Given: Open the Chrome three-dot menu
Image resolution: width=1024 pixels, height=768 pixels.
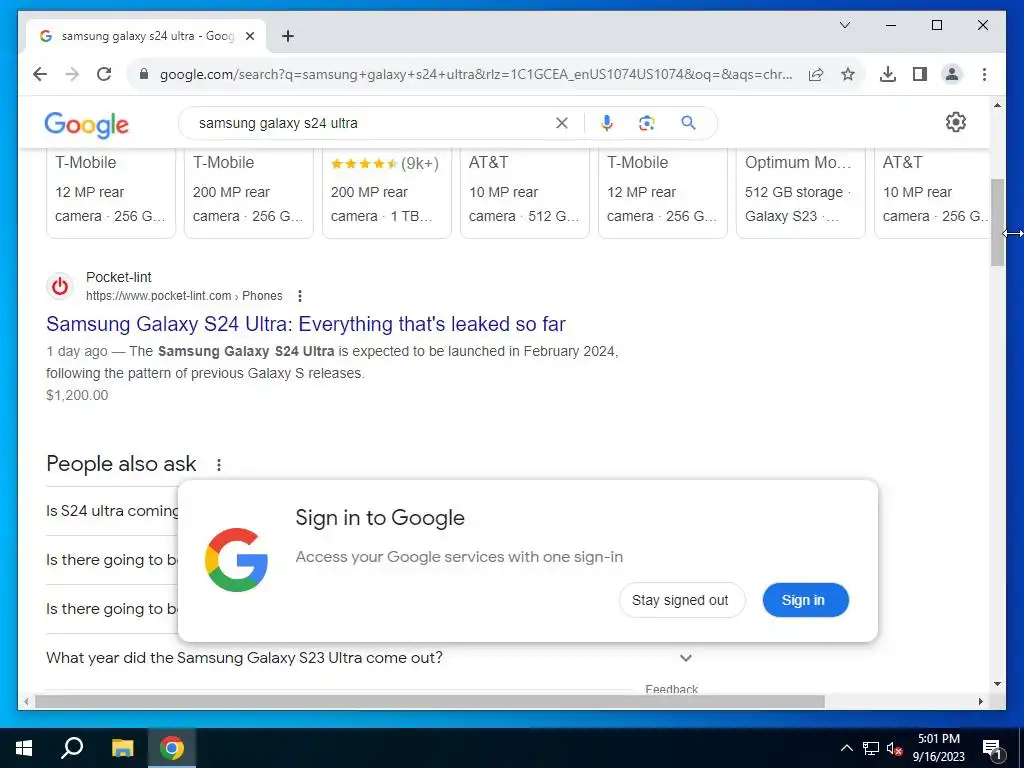Looking at the screenshot, I should 984,74.
